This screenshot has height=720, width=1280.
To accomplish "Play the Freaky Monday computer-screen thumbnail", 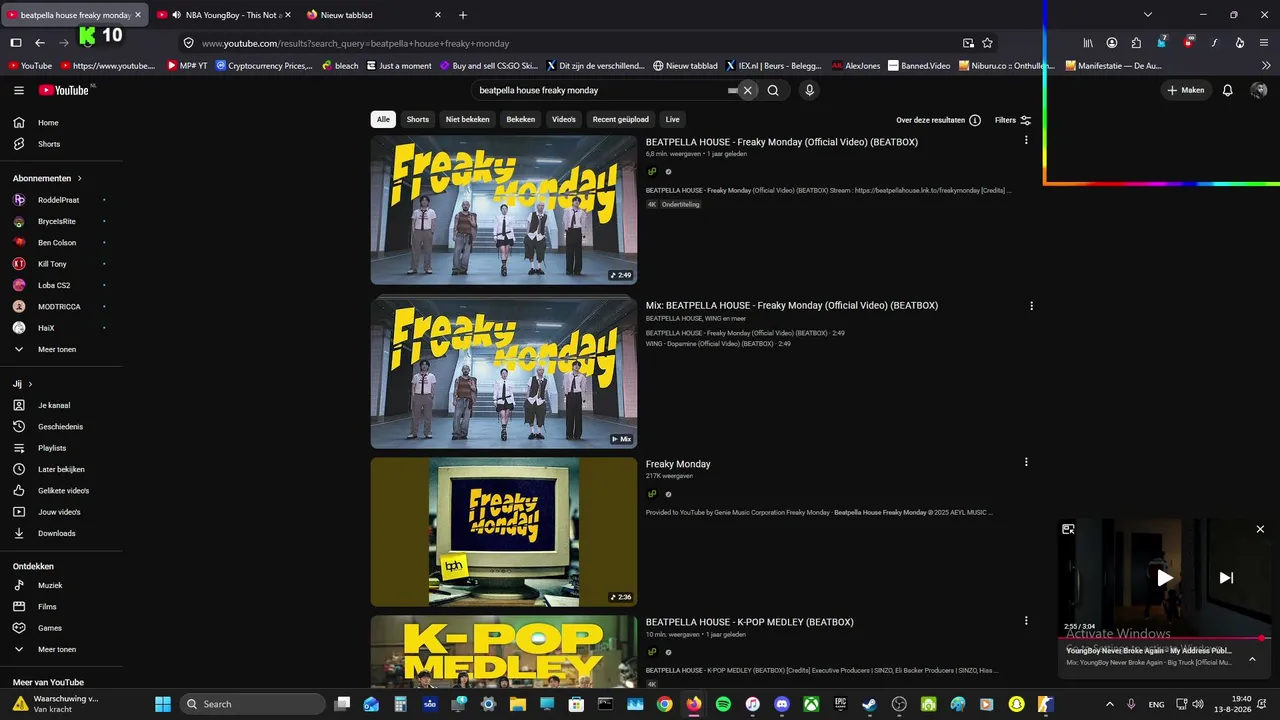I will click(x=504, y=532).
